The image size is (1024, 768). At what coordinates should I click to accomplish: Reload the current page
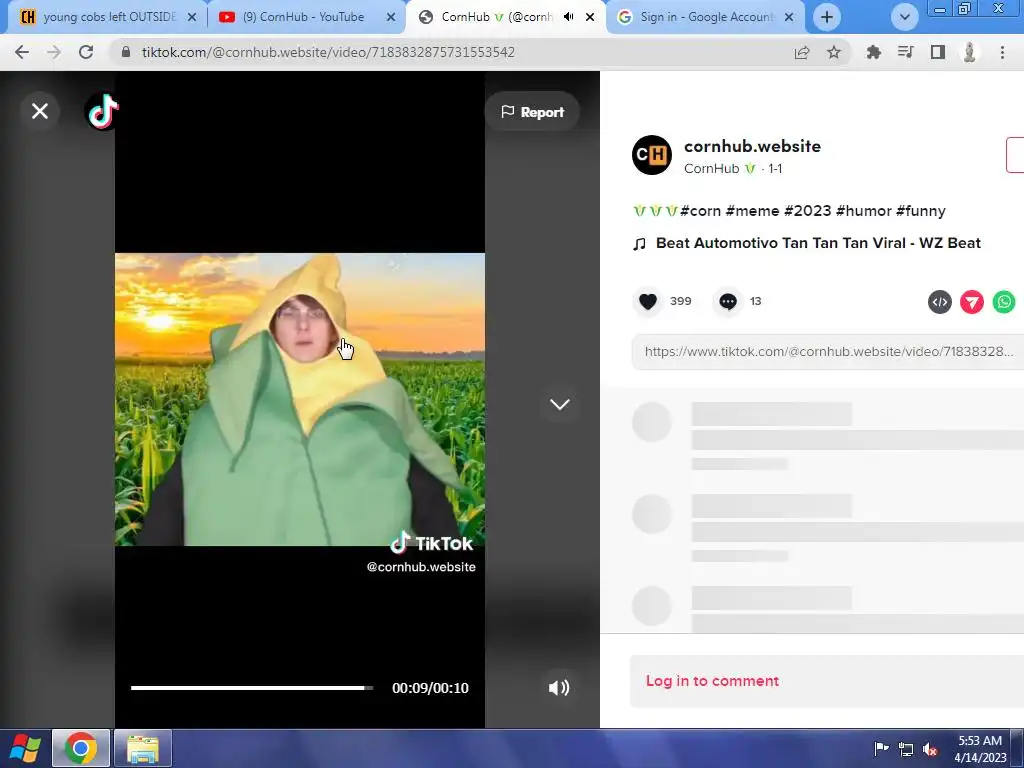click(x=86, y=52)
